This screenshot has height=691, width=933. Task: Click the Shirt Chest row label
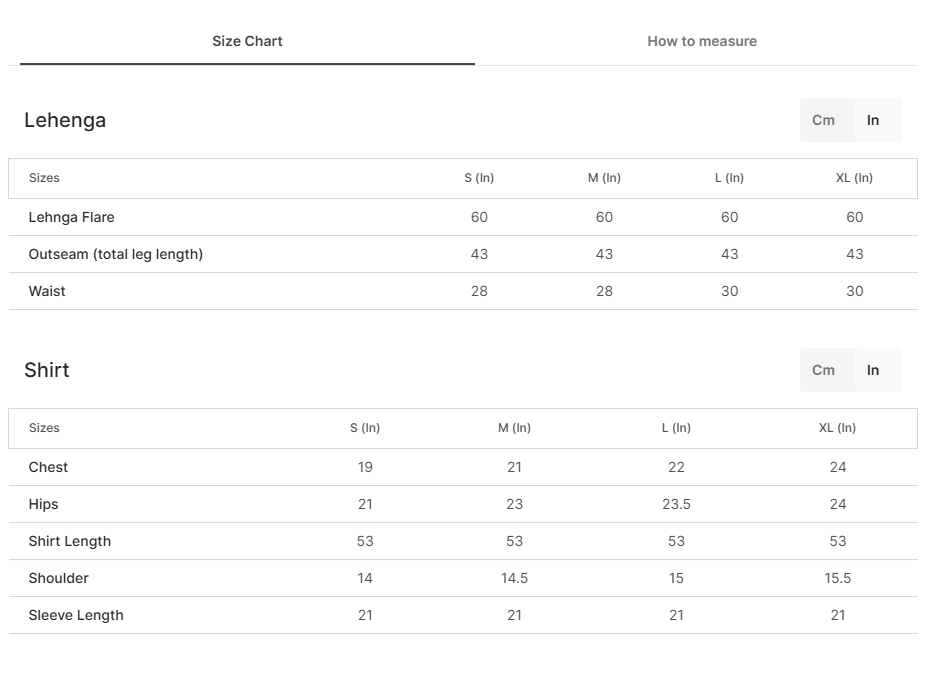click(x=48, y=467)
